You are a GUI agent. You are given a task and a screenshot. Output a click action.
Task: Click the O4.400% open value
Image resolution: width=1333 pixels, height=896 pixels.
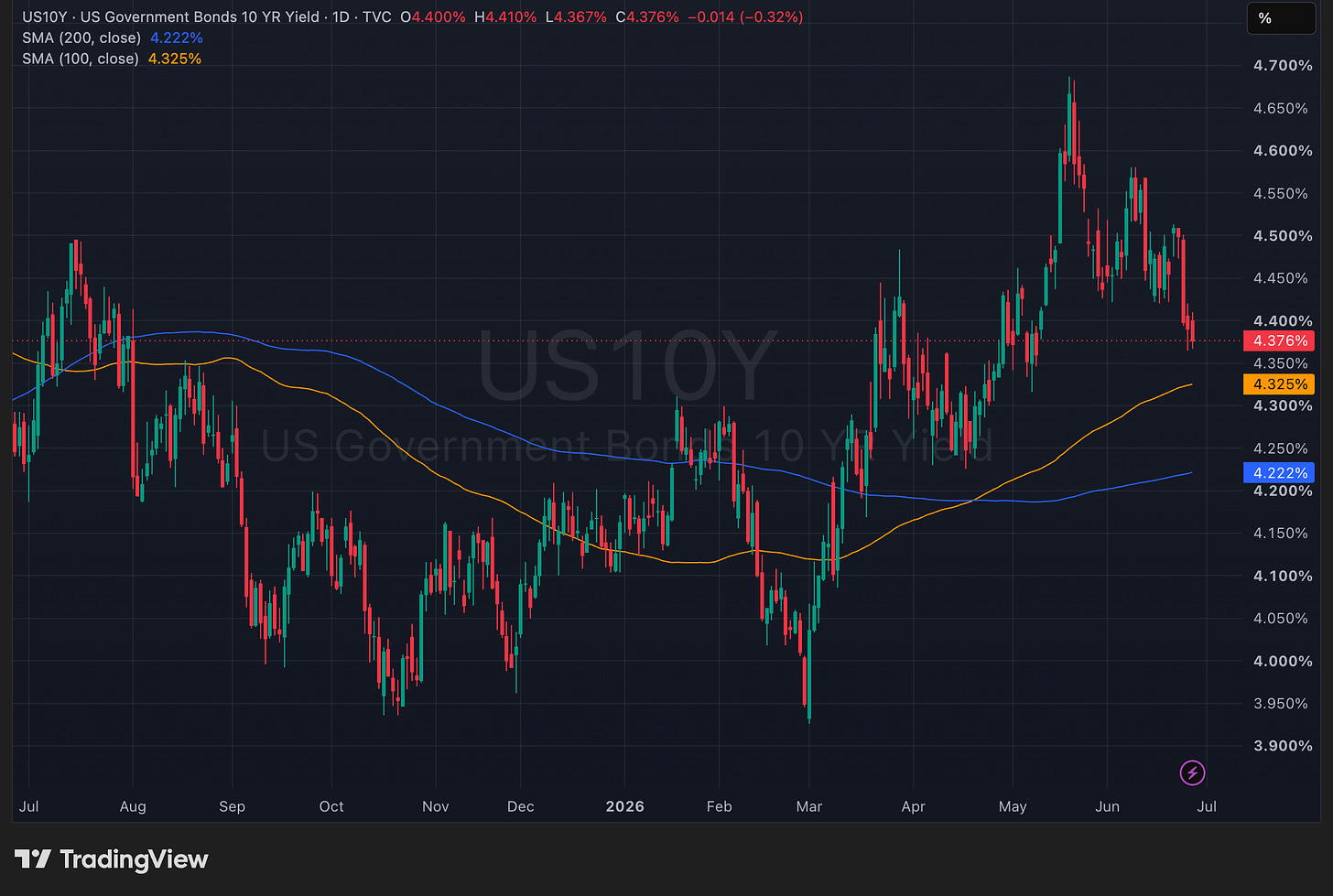[433, 16]
